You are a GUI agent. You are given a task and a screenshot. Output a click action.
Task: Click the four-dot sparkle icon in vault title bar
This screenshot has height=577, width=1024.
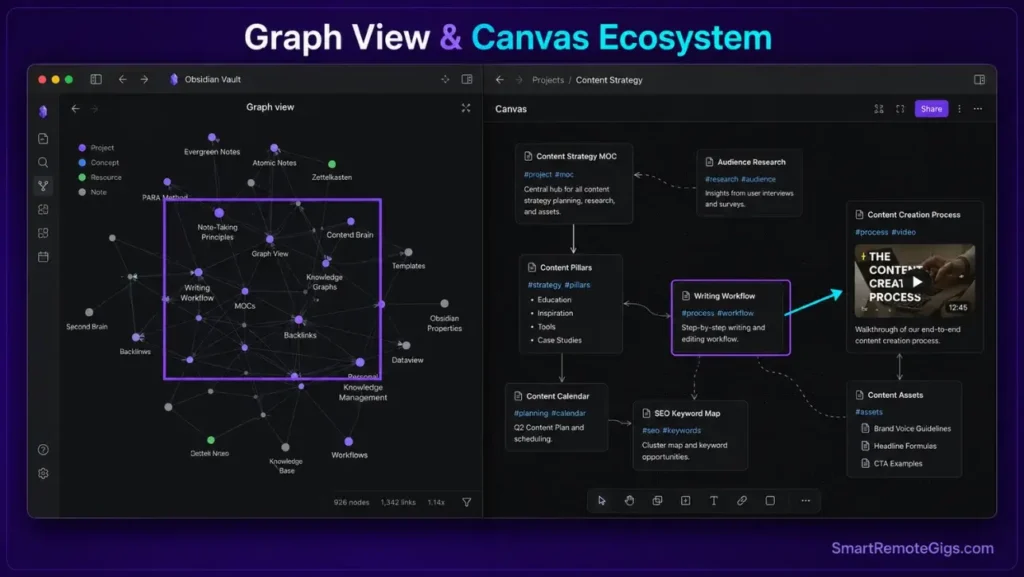[x=445, y=79]
